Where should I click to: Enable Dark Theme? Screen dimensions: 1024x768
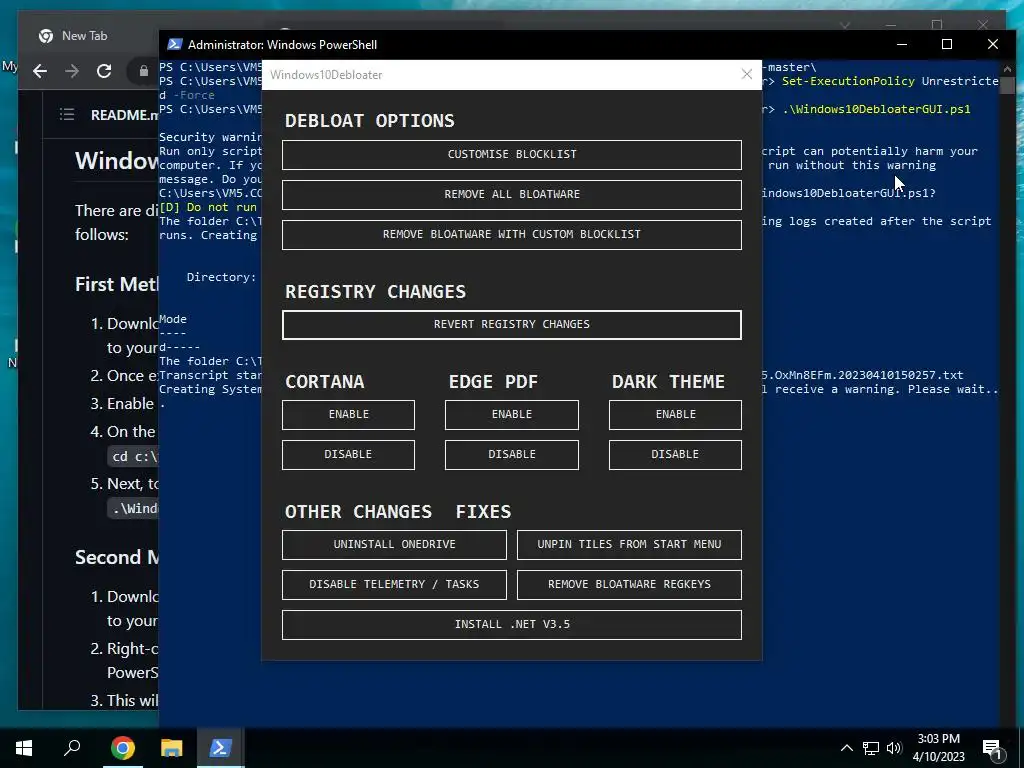click(x=675, y=415)
